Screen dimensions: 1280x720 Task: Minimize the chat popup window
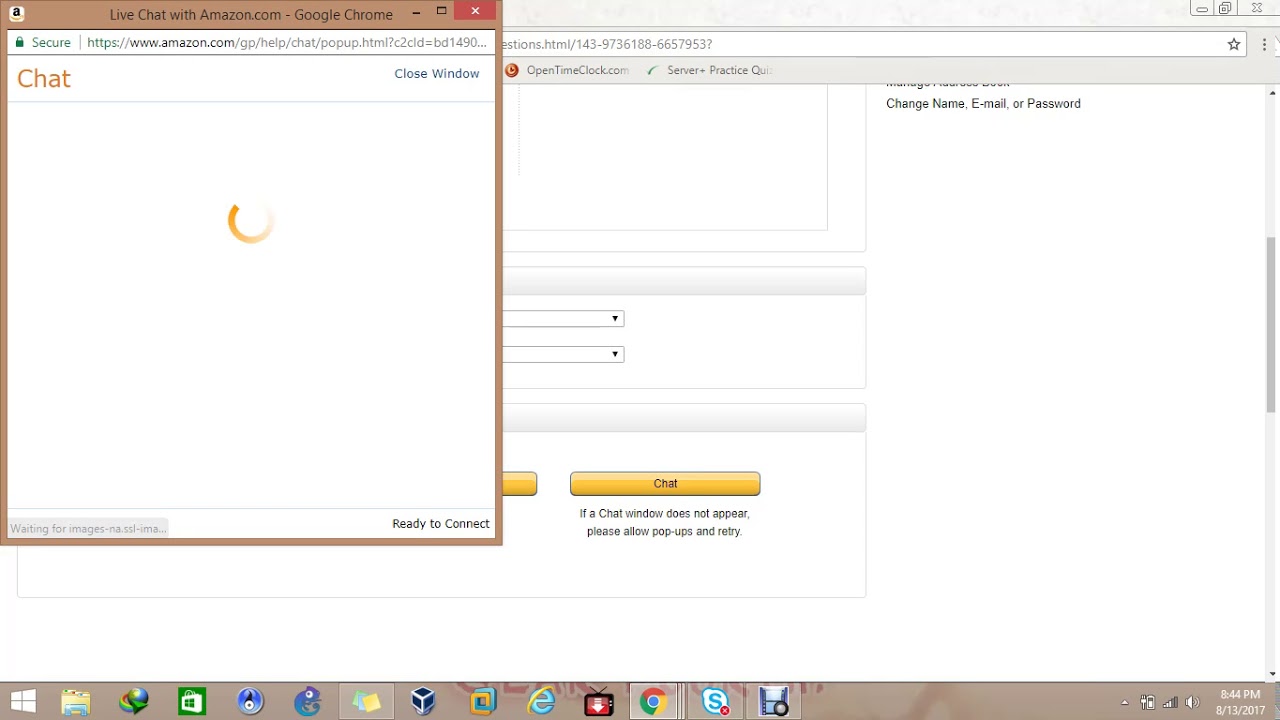[416, 11]
